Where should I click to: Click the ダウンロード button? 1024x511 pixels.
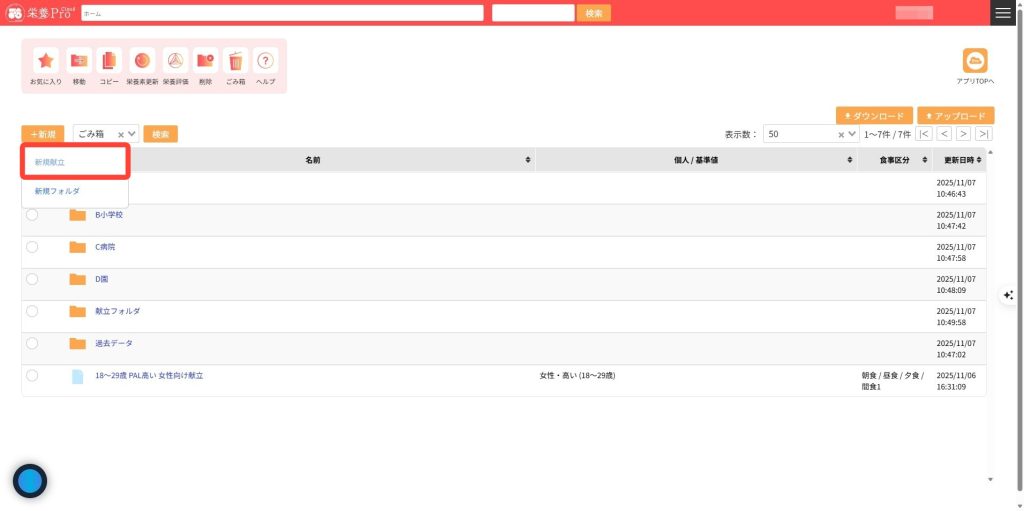[x=874, y=116]
